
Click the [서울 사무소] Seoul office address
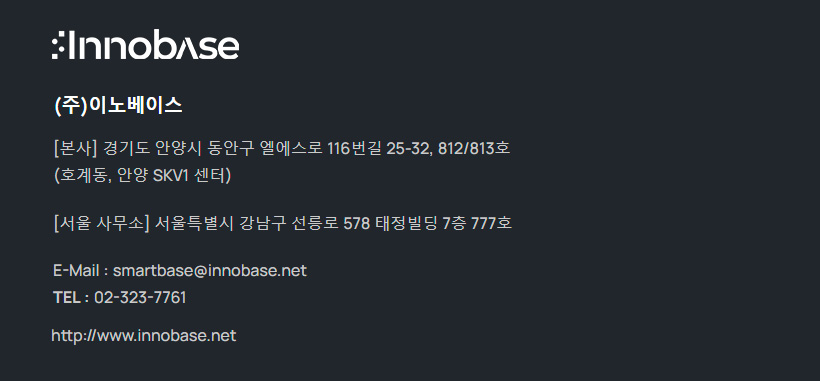[282, 223]
